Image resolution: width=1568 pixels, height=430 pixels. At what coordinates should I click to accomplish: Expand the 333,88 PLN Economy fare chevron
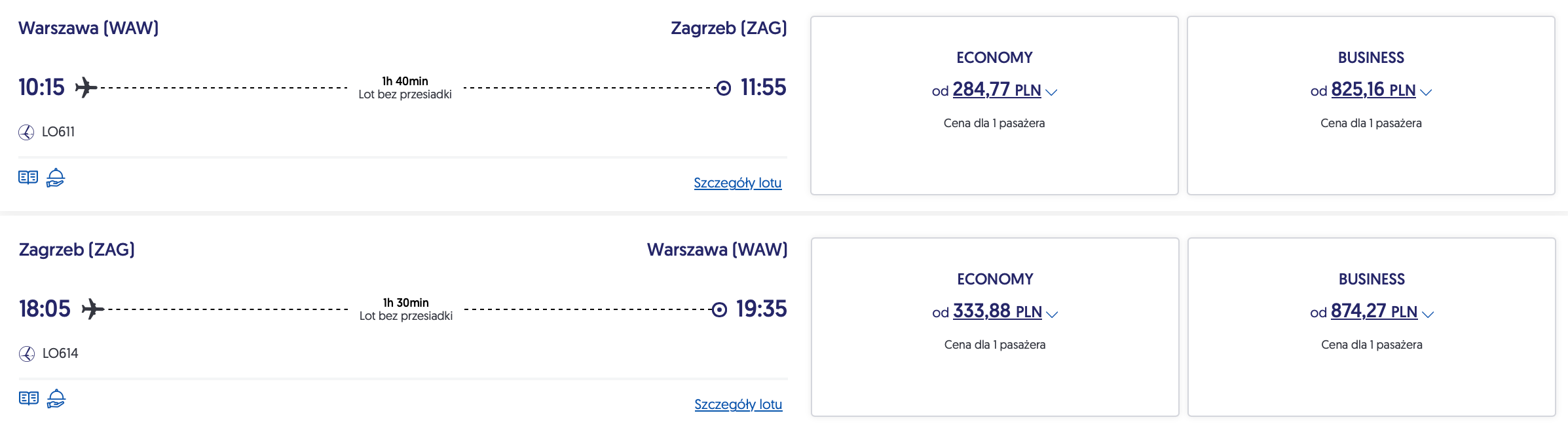[x=1052, y=314]
